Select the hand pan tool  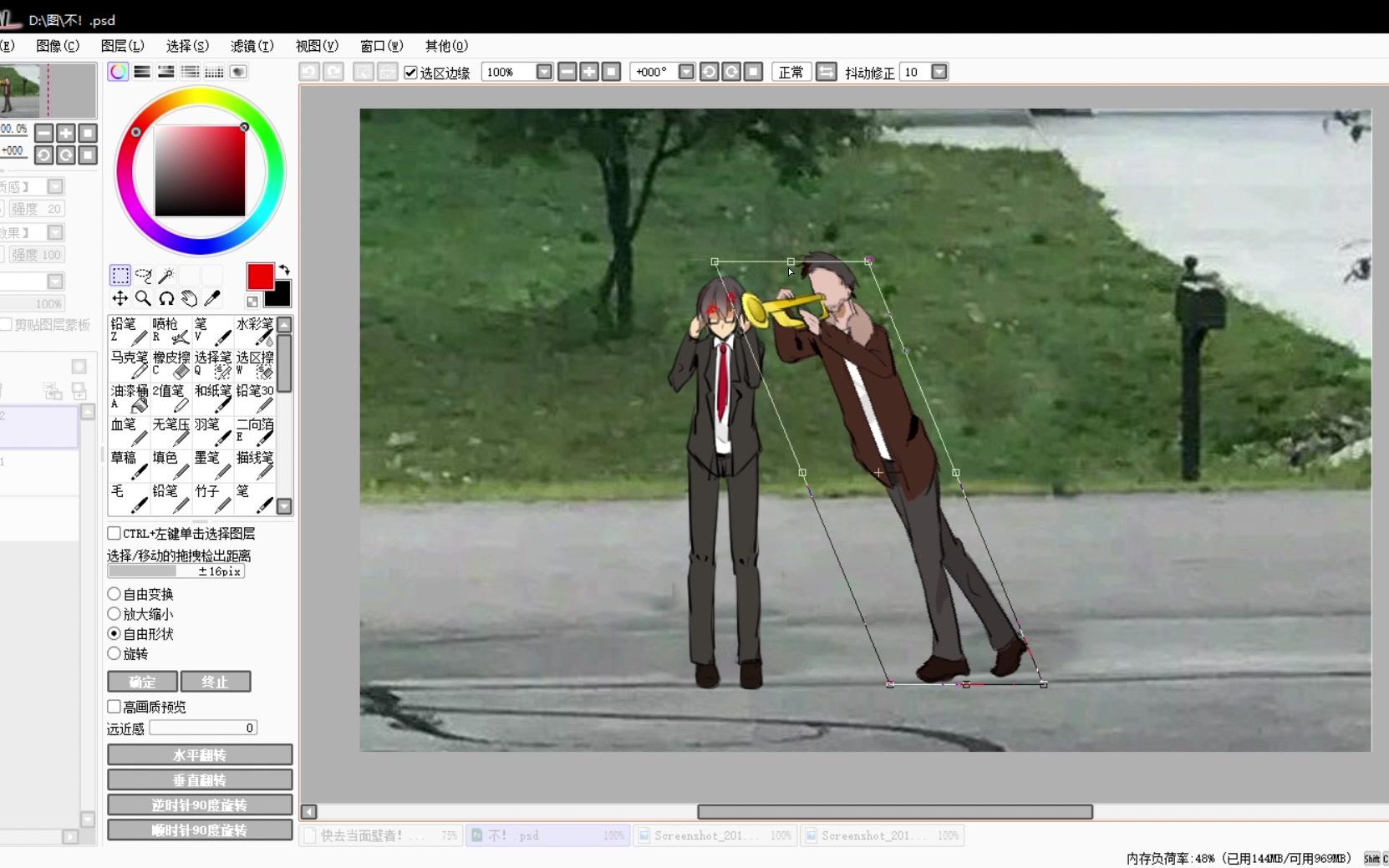click(190, 298)
